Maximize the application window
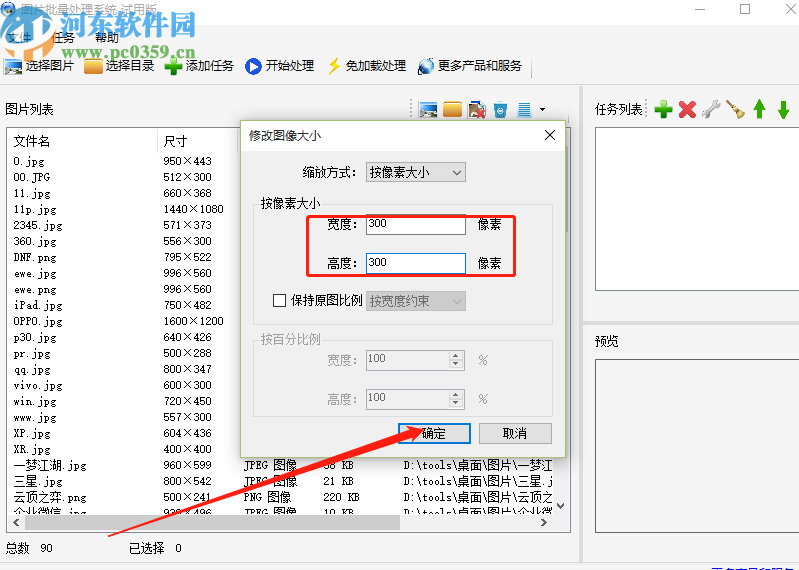Viewport: 799px width, 570px height. 745,9
